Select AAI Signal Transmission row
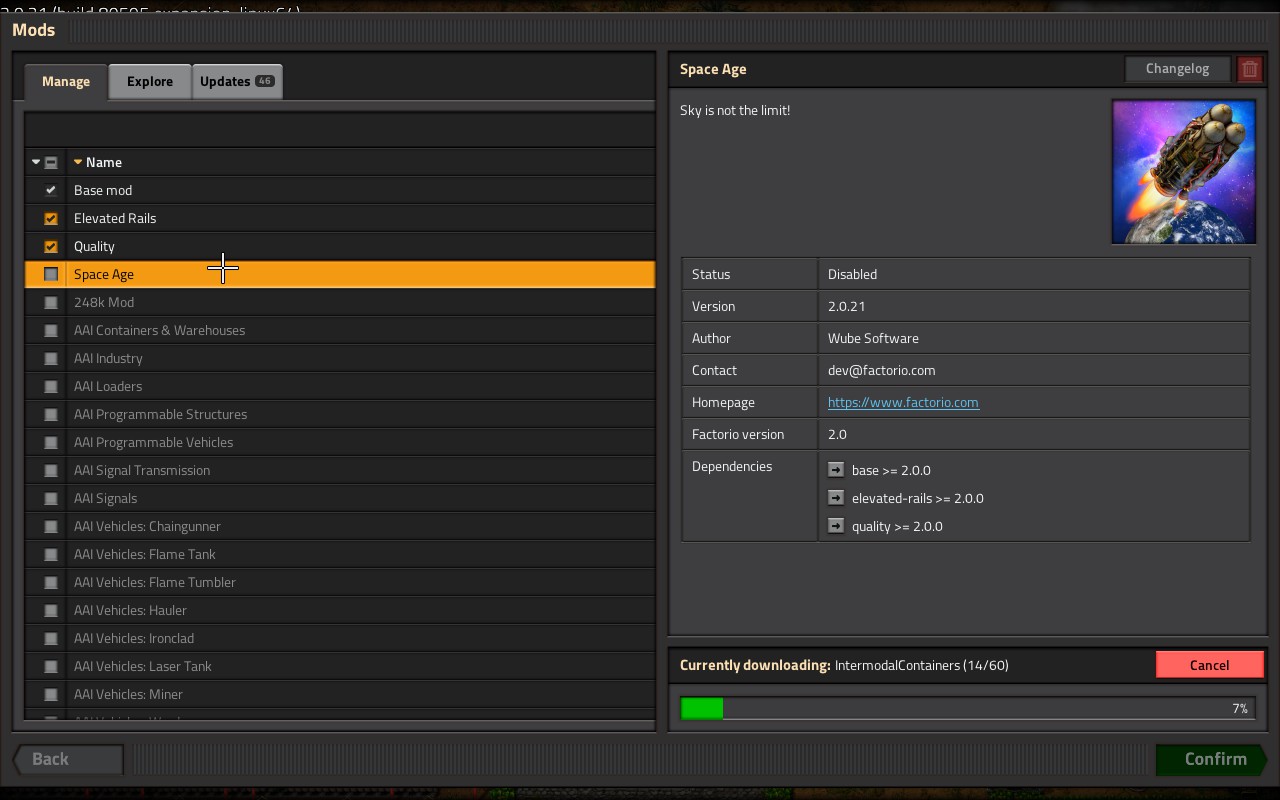 click(340, 470)
